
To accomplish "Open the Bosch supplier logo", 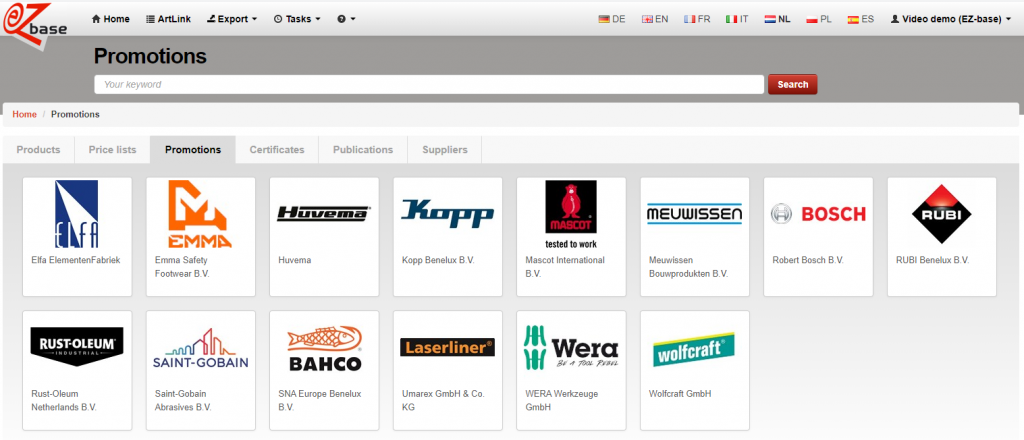I will (x=818, y=214).
